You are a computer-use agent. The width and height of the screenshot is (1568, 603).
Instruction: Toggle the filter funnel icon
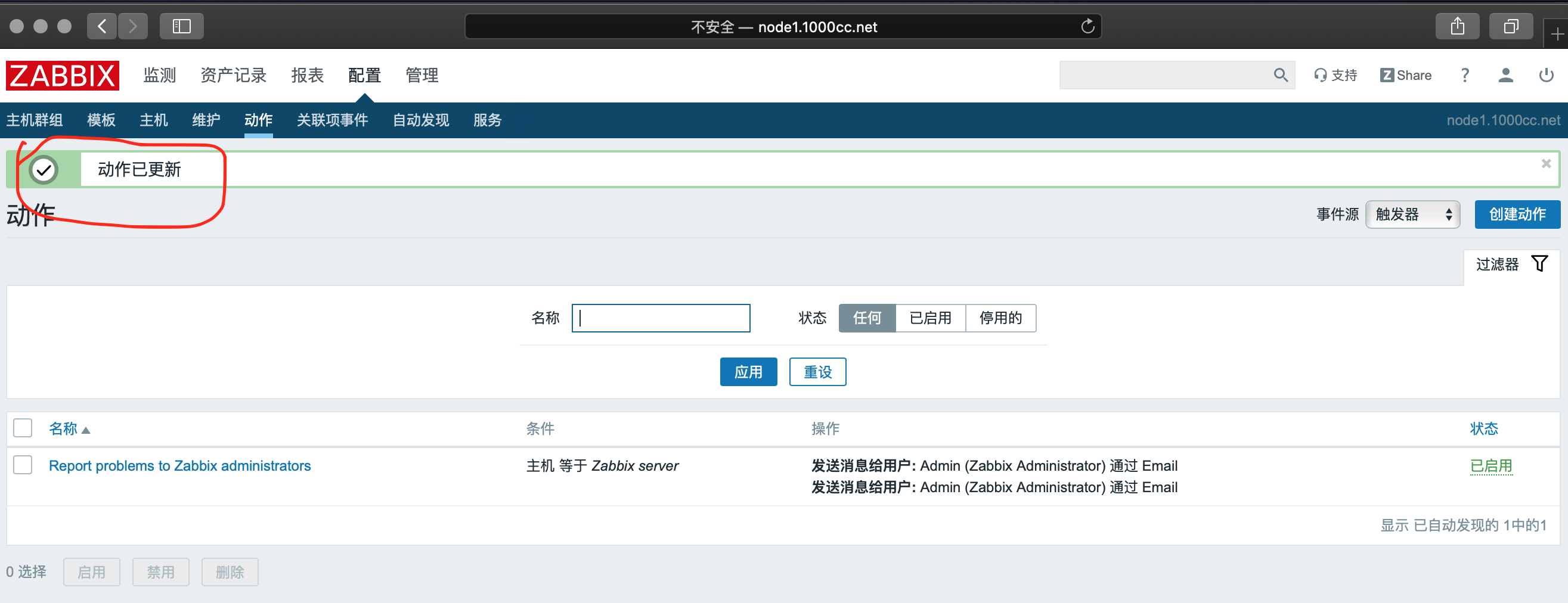1539,263
